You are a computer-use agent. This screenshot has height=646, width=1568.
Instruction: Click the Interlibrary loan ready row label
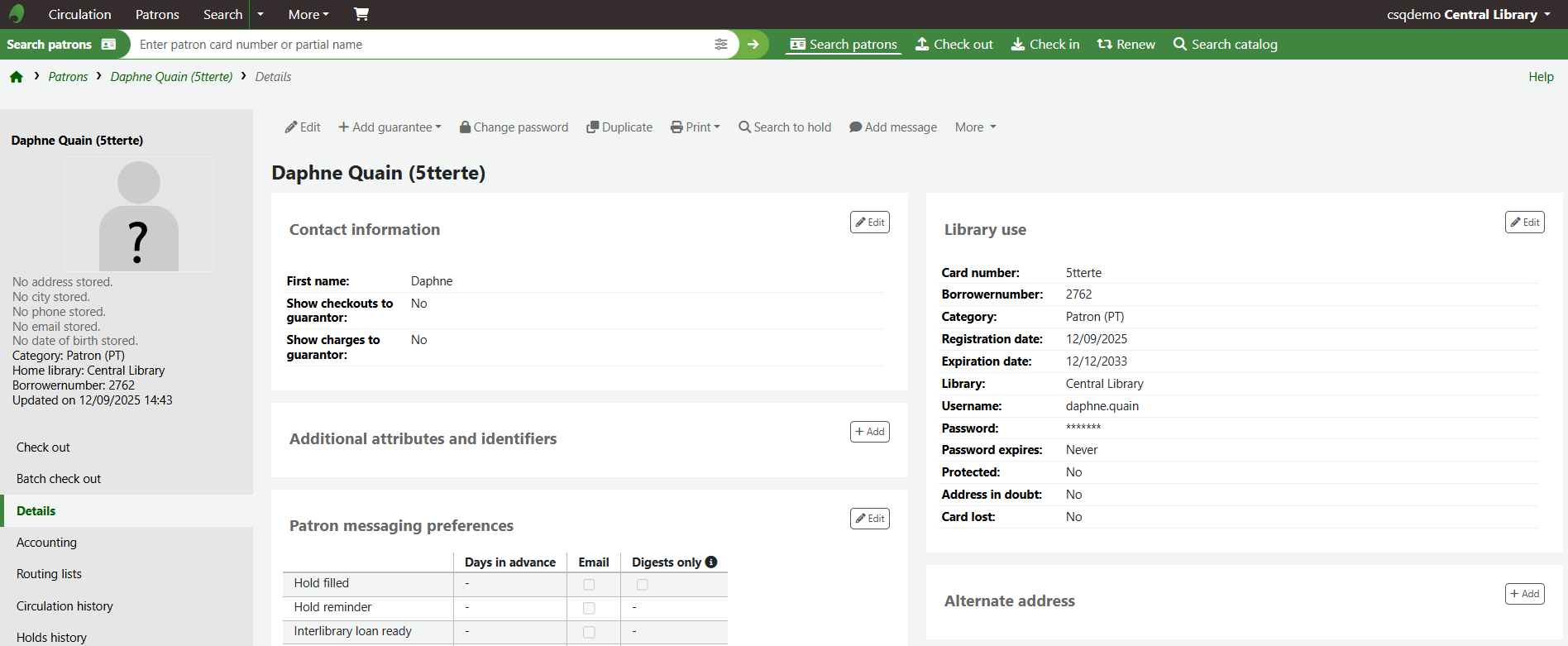[352, 631]
